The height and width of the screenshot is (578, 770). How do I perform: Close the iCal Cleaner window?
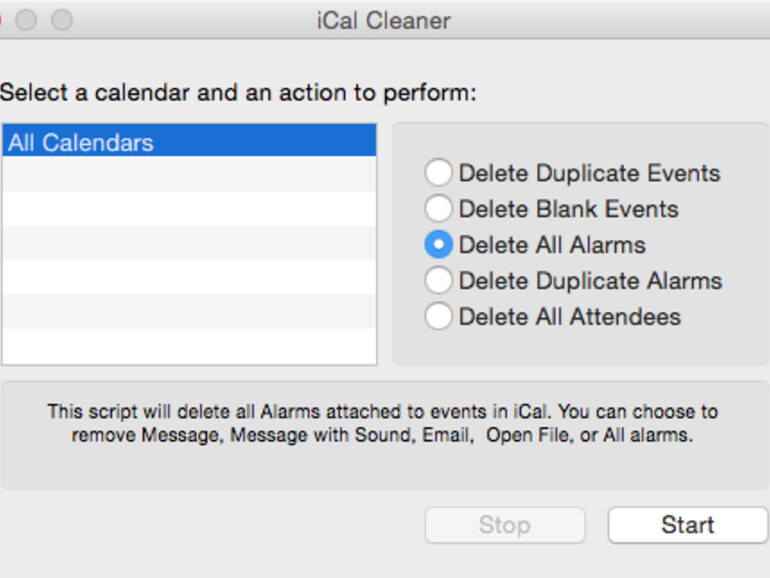coord(1,20)
